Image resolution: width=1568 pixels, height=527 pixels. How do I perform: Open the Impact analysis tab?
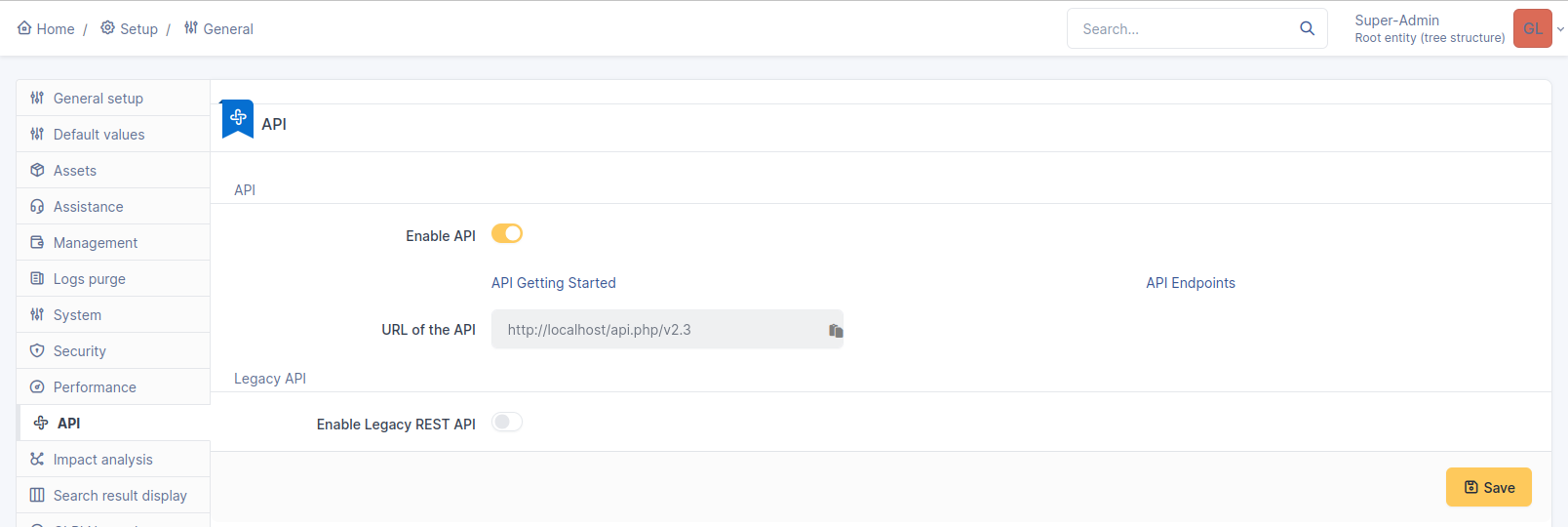tap(113, 459)
